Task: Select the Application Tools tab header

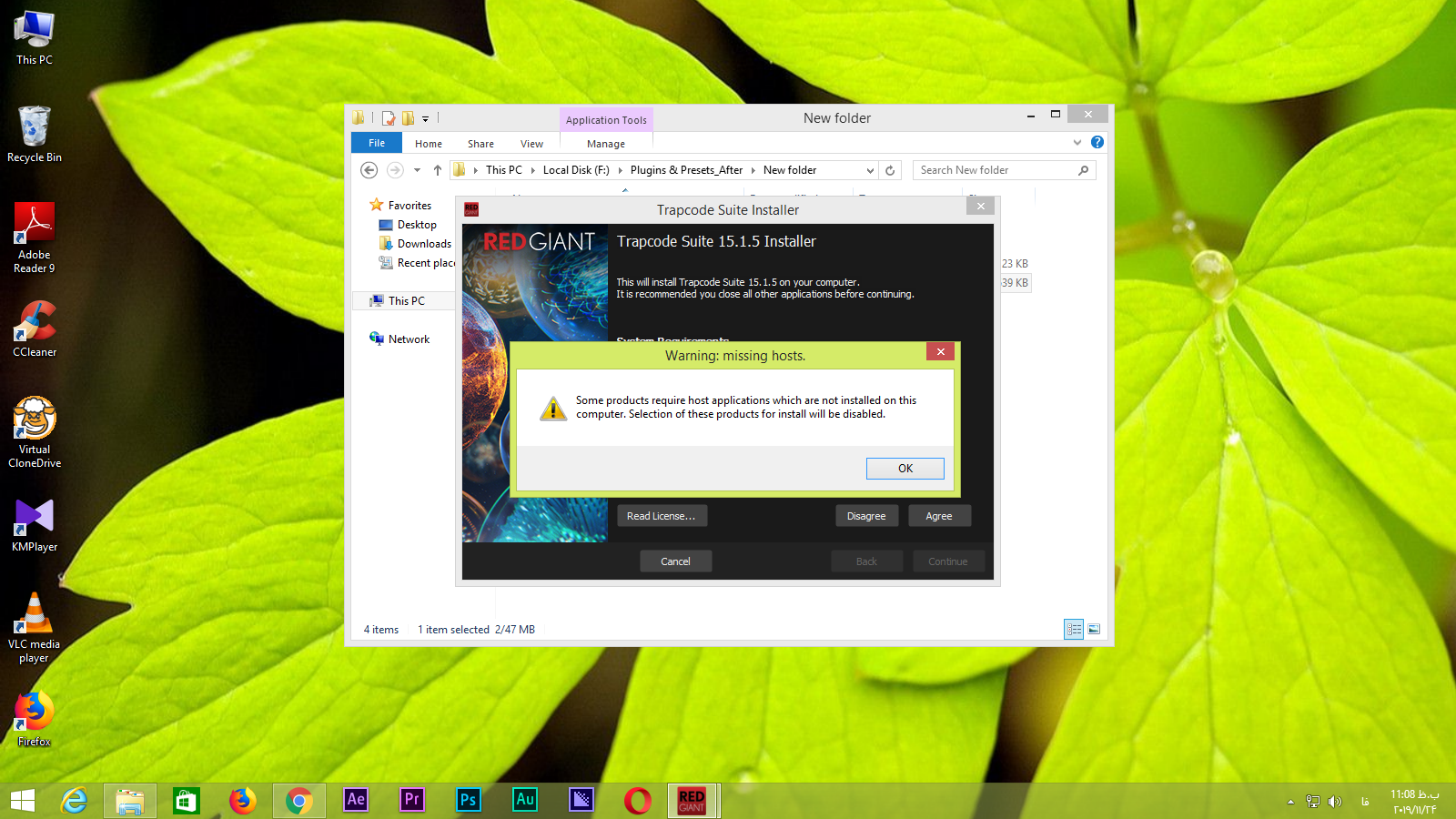Action: click(x=606, y=120)
